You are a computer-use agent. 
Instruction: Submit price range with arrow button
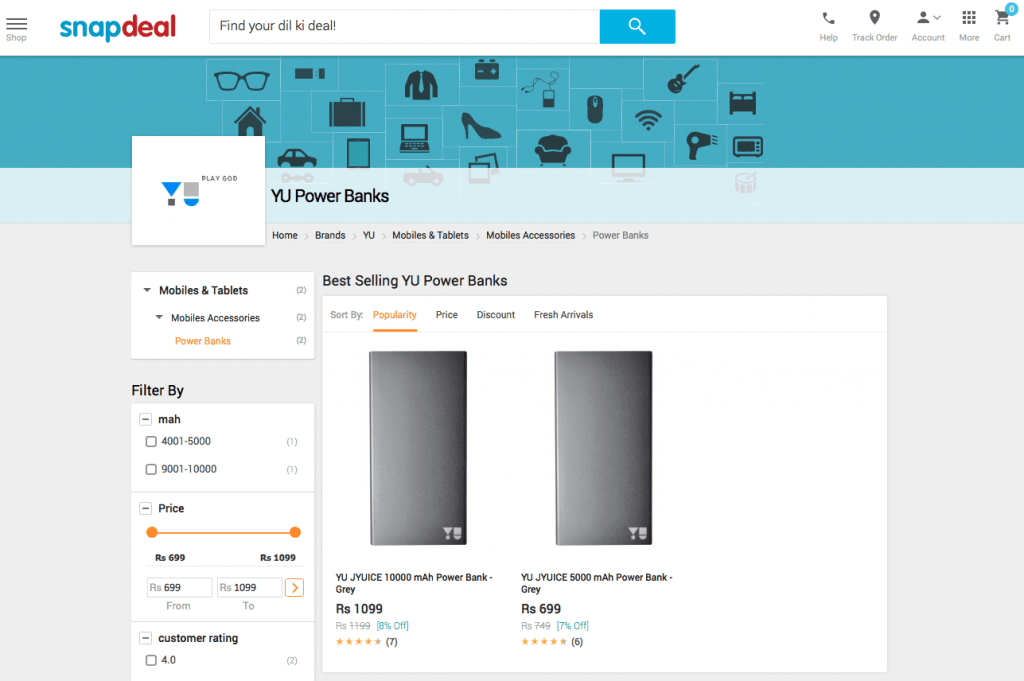(x=295, y=588)
